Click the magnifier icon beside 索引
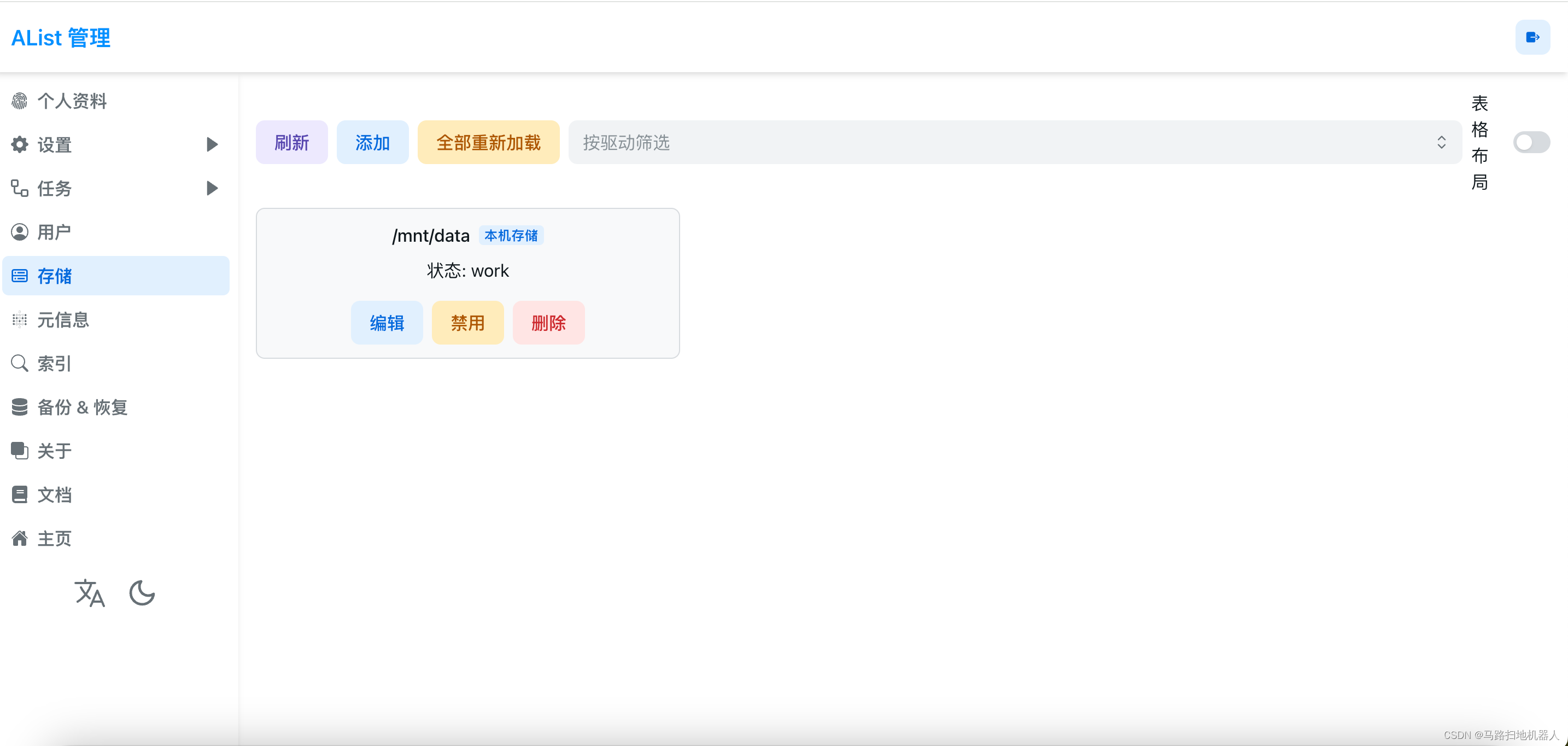The image size is (1568, 746). (20, 364)
